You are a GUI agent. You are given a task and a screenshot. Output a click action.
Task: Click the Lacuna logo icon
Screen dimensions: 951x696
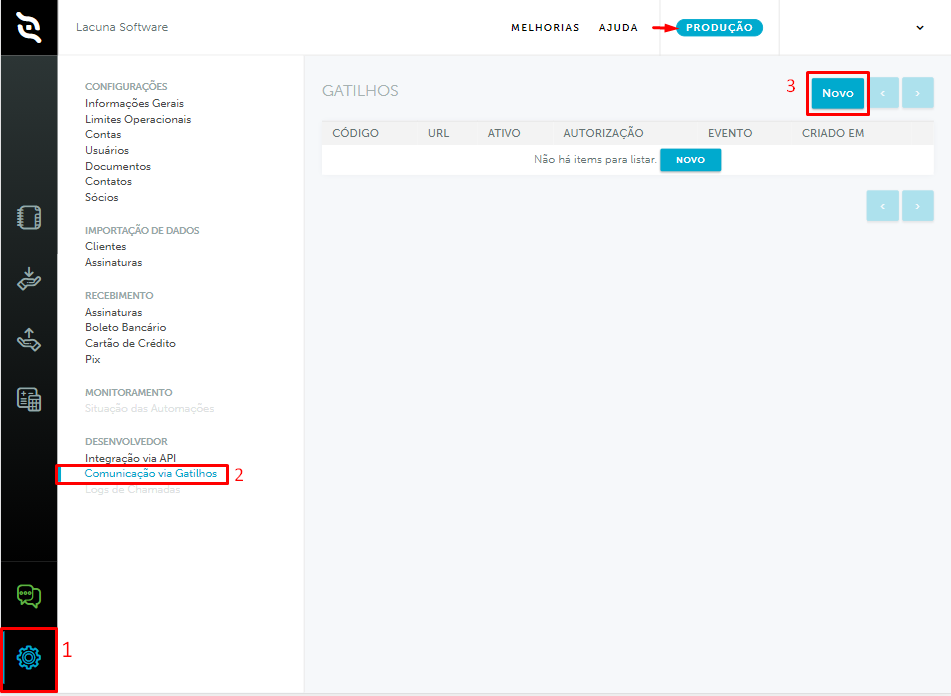29,27
